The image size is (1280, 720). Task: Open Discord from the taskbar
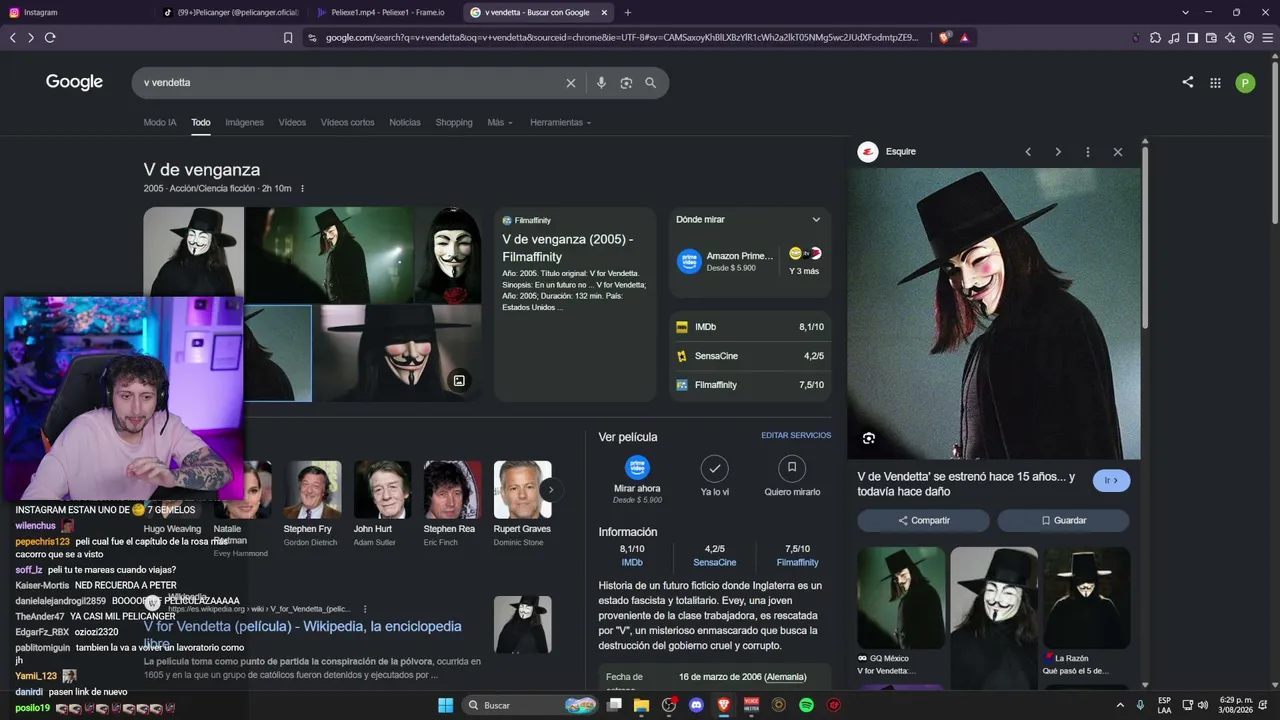tap(697, 705)
